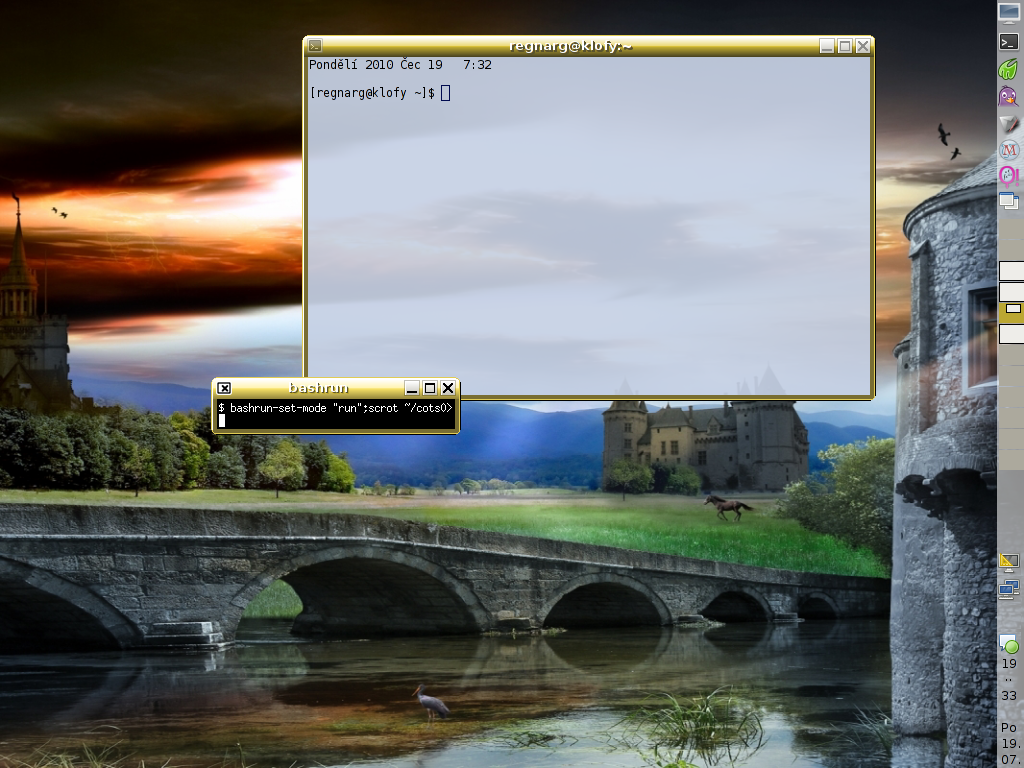Screen dimensions: 1024x768
Task: Click the terminal prompt [regnarg@klofy ~]$
Action: click(372, 93)
